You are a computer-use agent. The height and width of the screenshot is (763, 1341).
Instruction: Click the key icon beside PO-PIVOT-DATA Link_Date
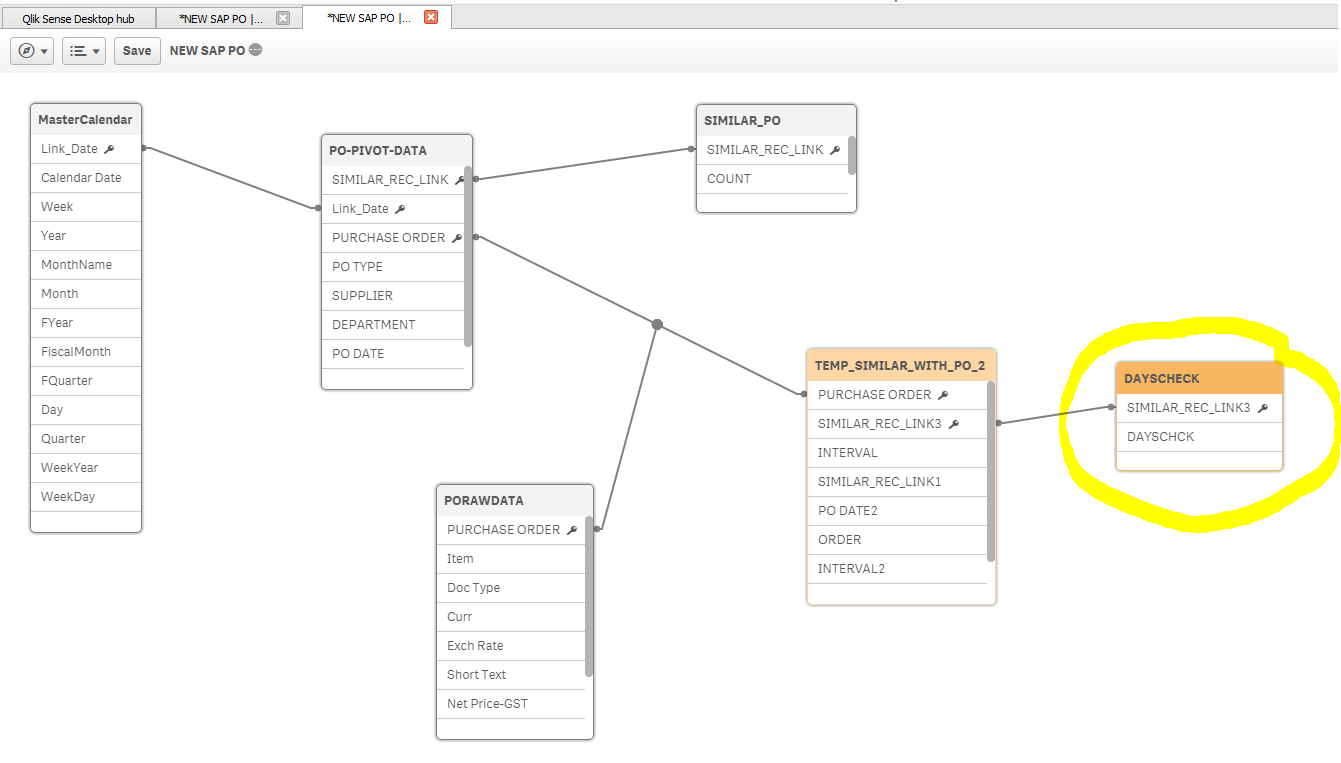[400, 209]
